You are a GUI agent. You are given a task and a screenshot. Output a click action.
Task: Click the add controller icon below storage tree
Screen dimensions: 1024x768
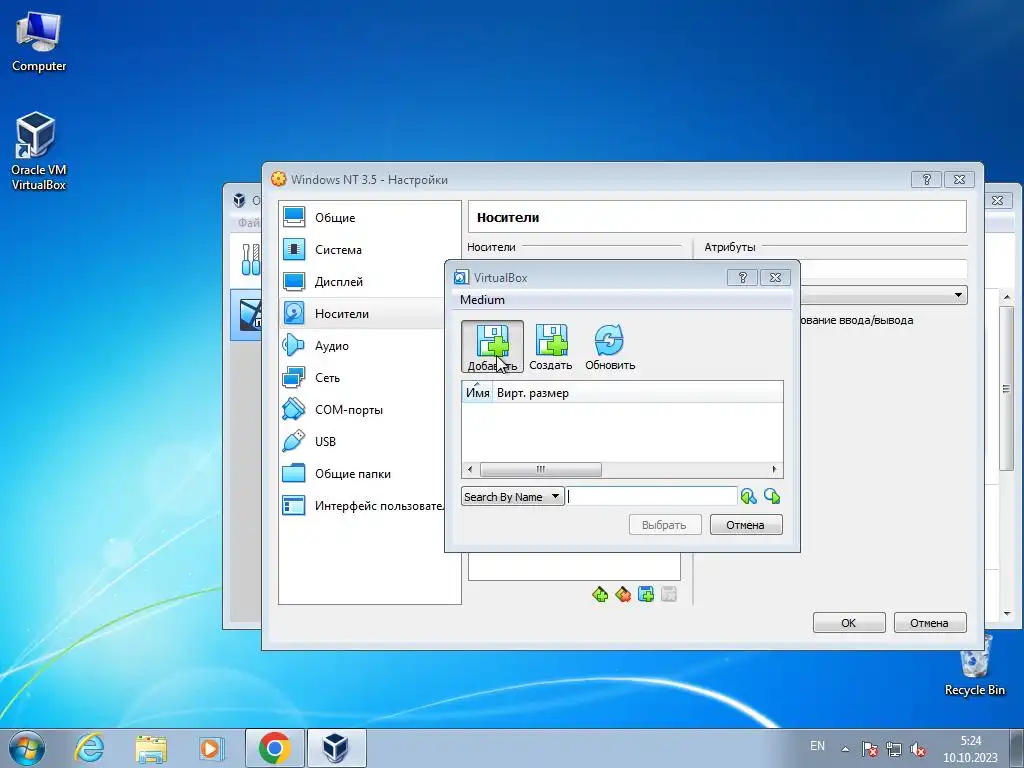600,594
